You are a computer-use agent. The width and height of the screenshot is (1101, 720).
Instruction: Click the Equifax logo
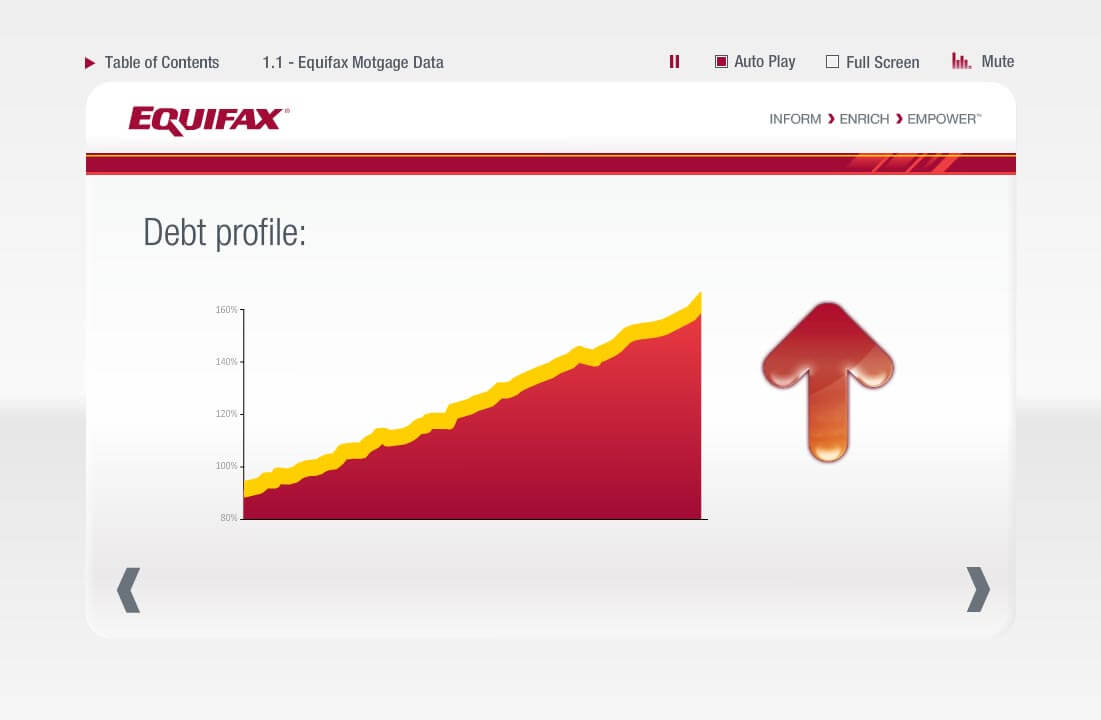coord(209,120)
